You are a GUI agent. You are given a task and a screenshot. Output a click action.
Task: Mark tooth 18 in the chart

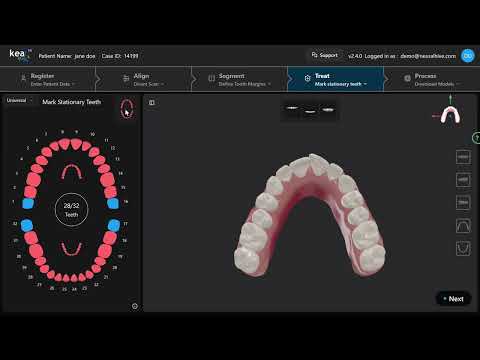point(110,238)
